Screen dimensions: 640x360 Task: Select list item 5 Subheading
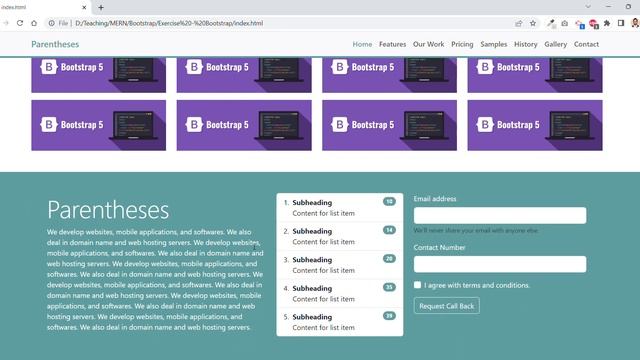click(x=312, y=317)
